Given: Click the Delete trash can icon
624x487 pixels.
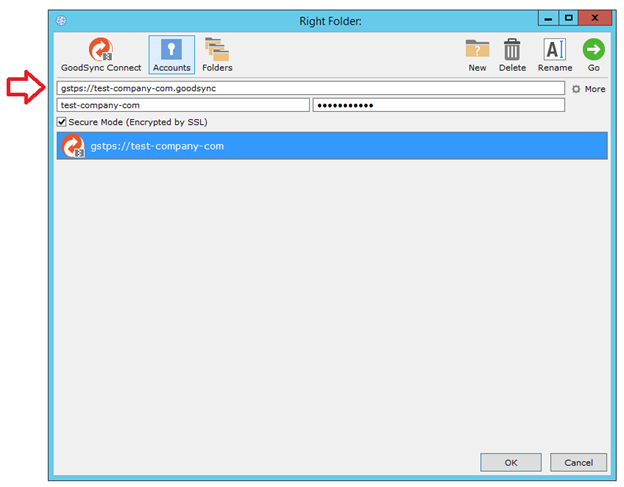Looking at the screenshot, I should tap(512, 54).
